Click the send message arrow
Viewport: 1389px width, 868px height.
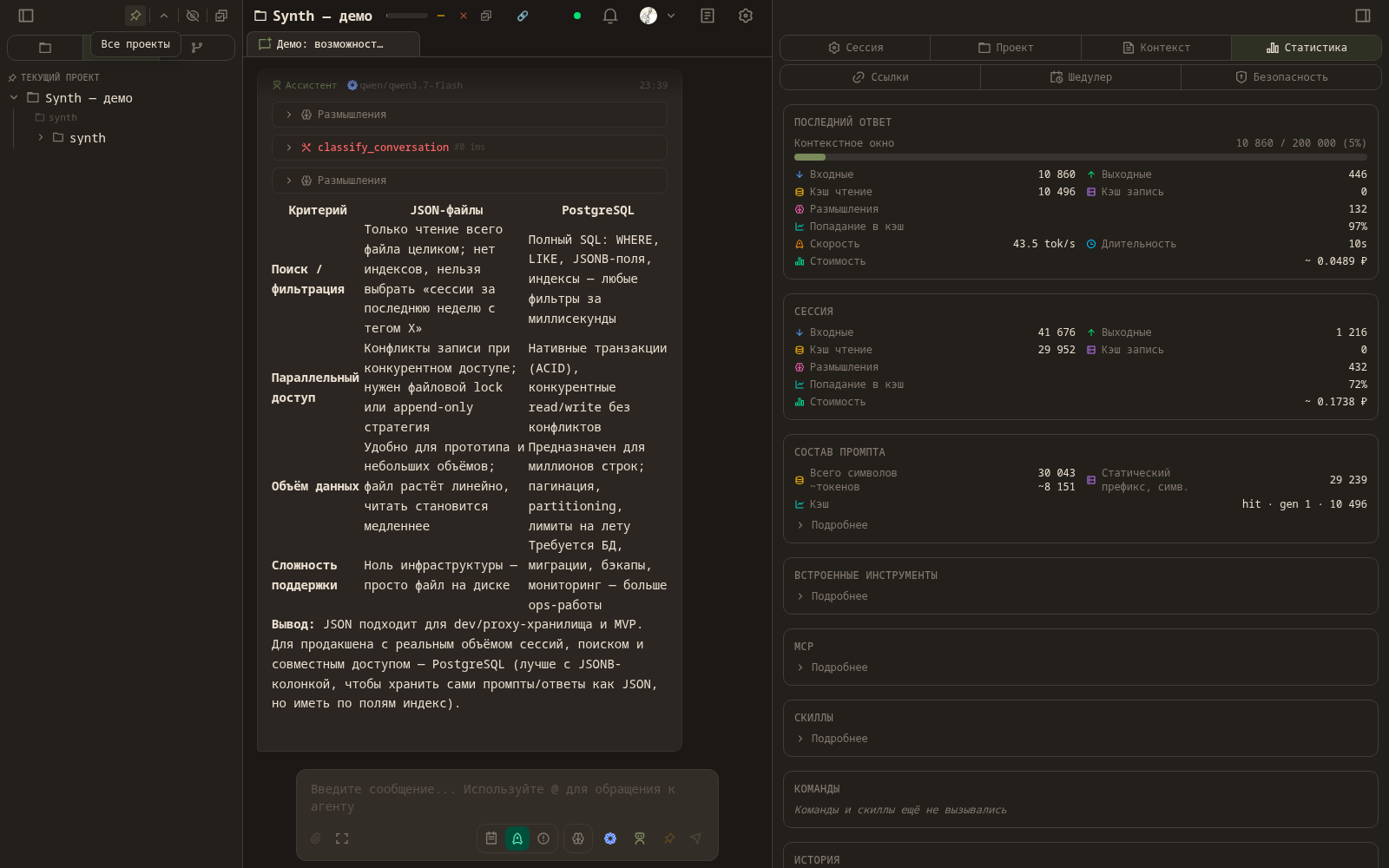[695, 838]
